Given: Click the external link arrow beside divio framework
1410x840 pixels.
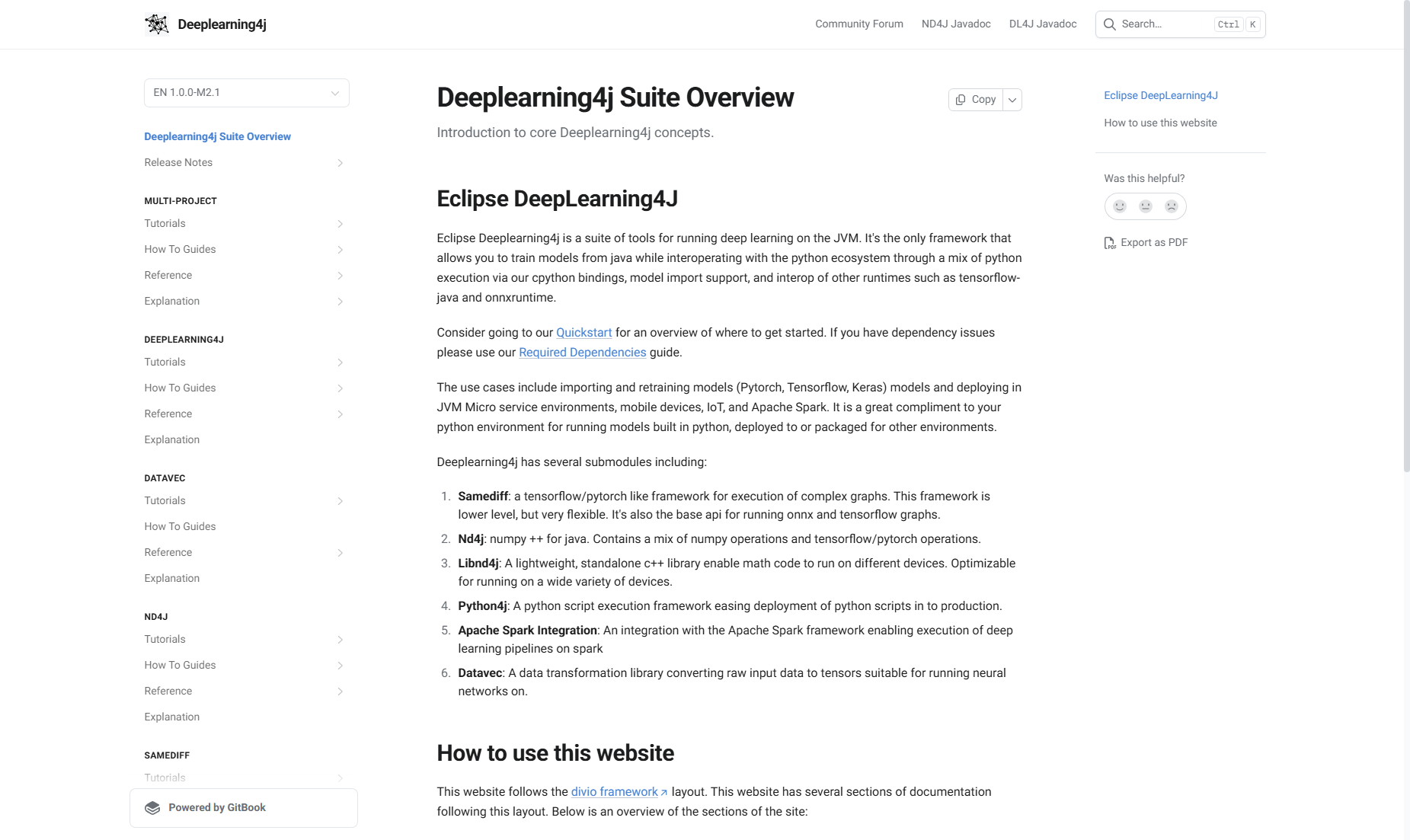Looking at the screenshot, I should tap(664, 793).
